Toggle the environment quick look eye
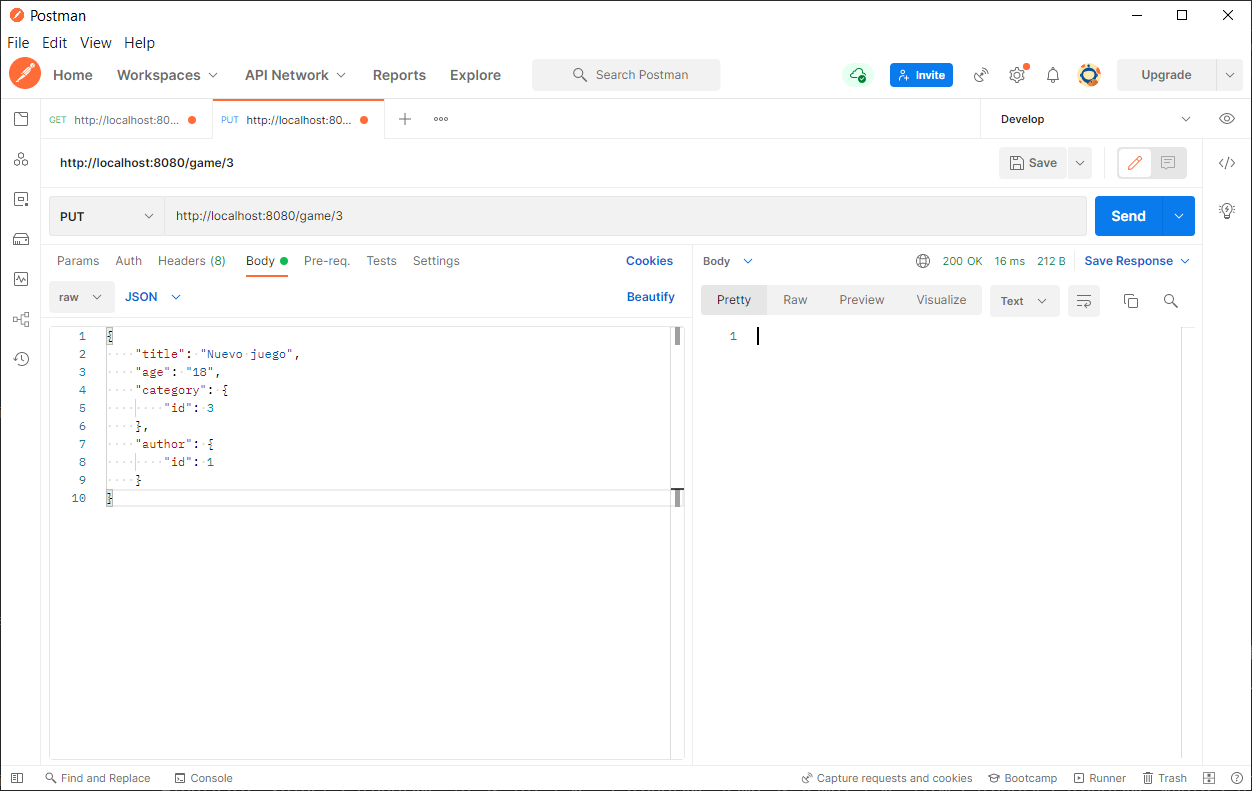The height and width of the screenshot is (791, 1252). tap(1227, 119)
